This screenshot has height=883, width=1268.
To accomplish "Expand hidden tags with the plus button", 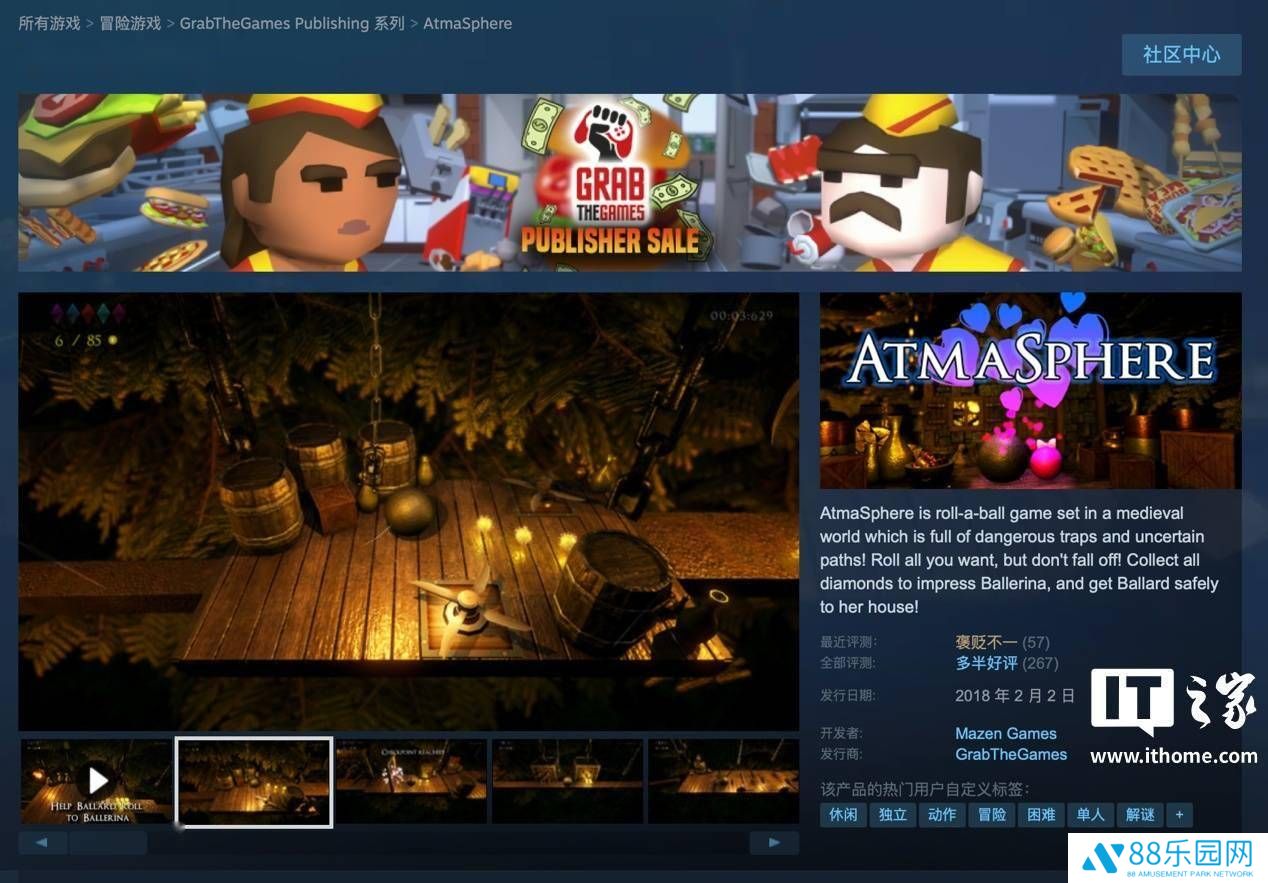I will coord(1179,815).
